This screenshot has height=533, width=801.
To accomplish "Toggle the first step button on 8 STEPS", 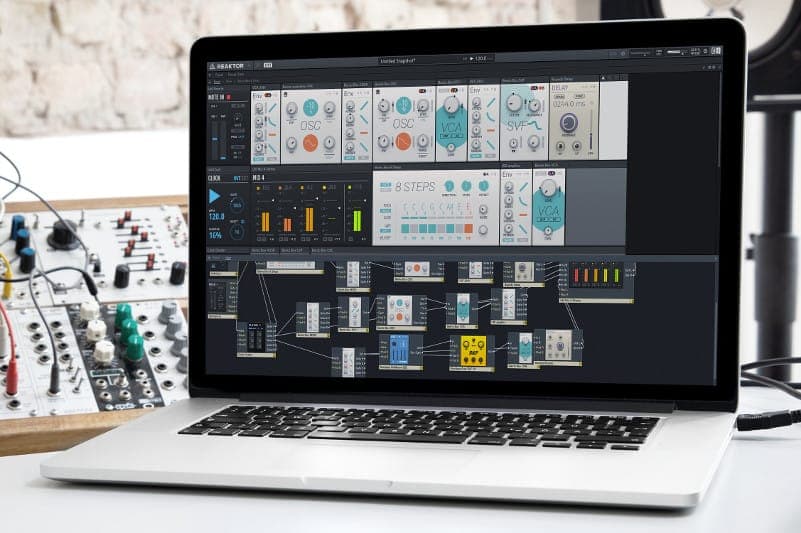I will coord(405,228).
